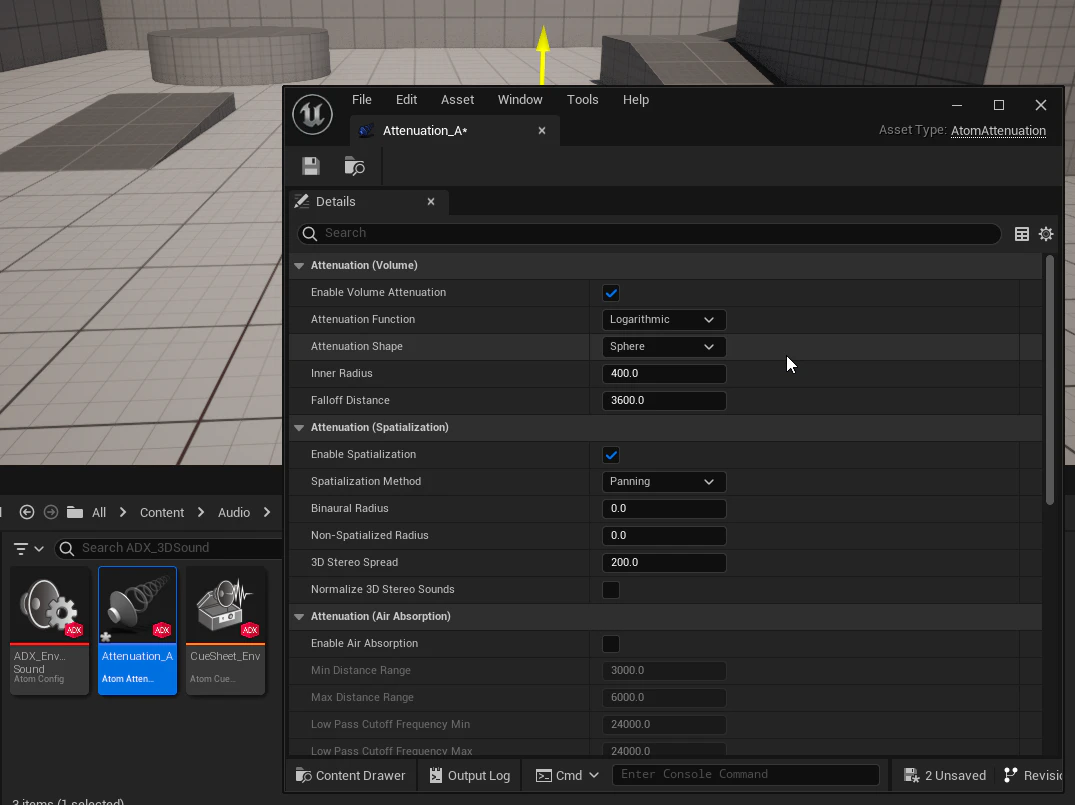Go back in Content Browser history
The height and width of the screenshot is (805, 1075).
point(27,512)
